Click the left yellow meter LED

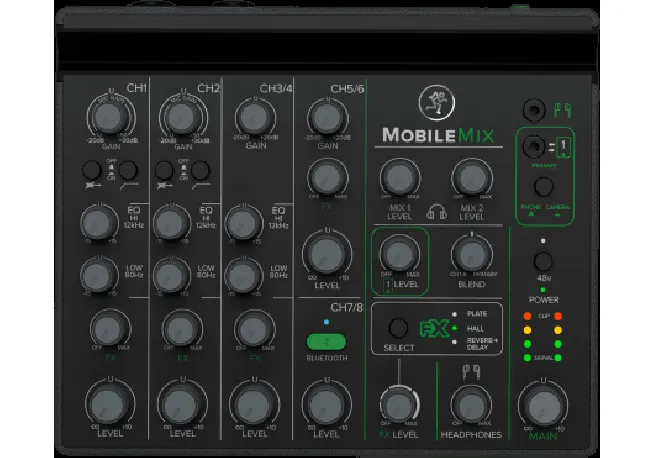[x=527, y=330]
